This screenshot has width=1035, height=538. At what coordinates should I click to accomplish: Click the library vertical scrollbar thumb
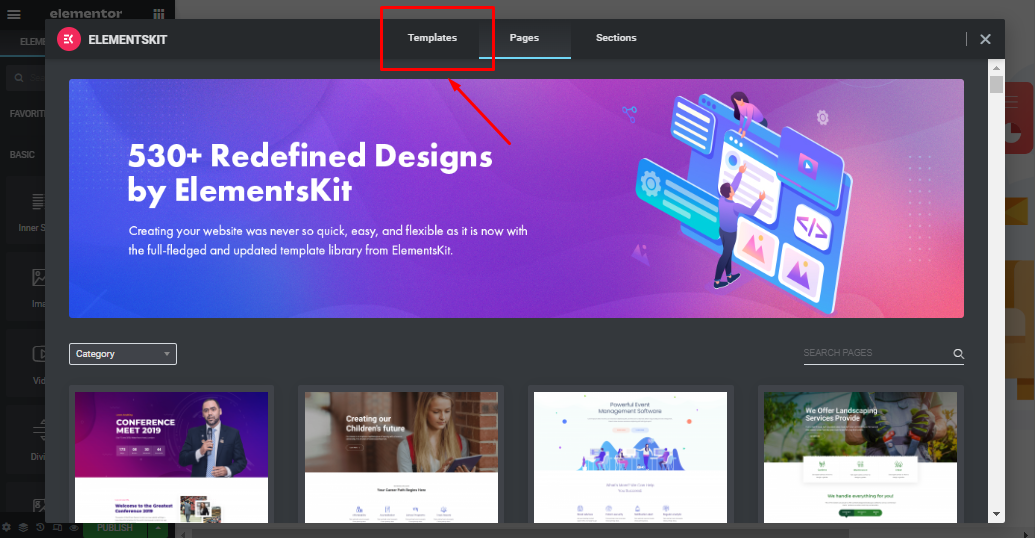pyautogui.click(x=996, y=84)
